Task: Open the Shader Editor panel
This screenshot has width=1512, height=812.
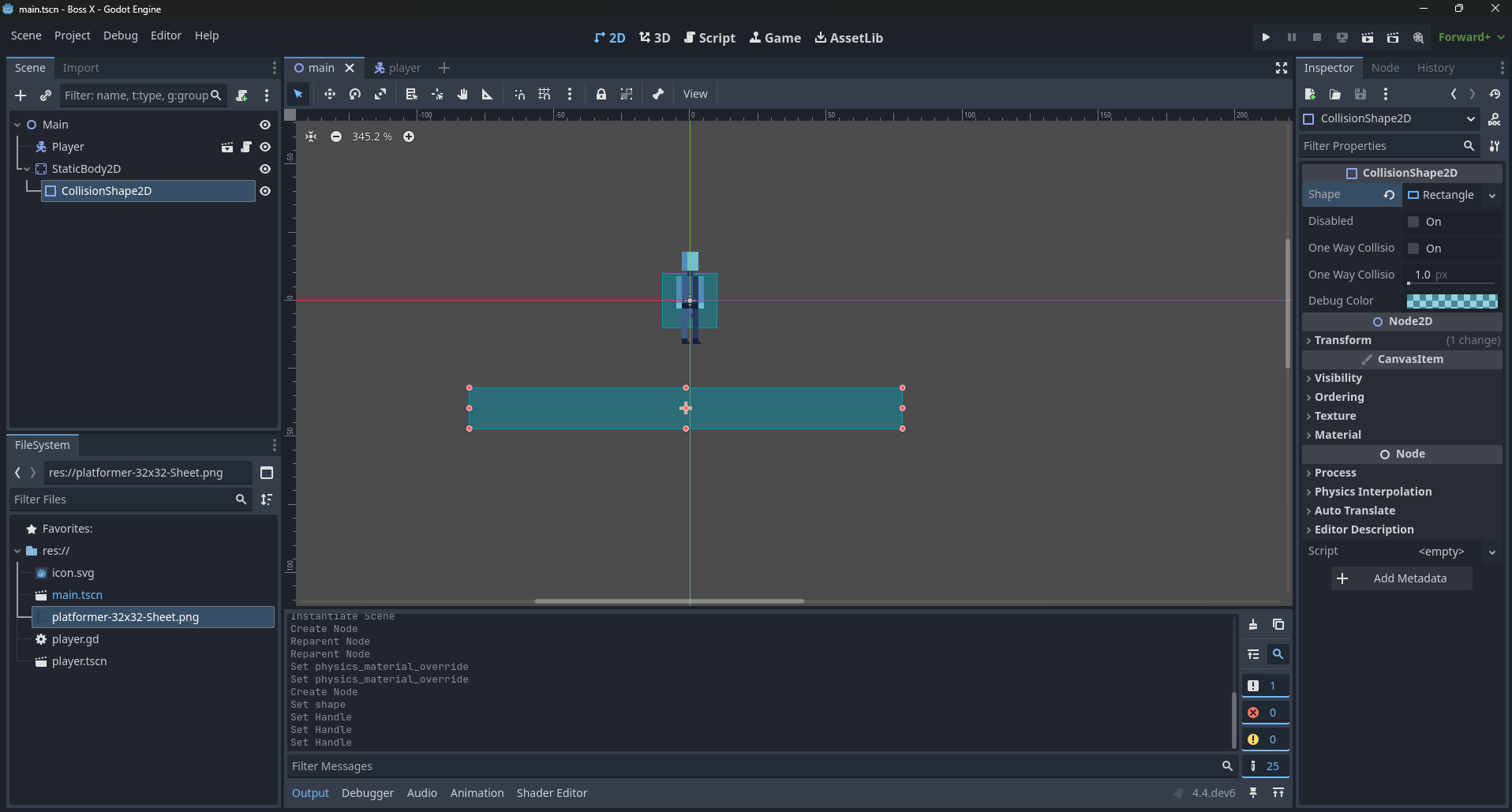Action: click(x=552, y=793)
